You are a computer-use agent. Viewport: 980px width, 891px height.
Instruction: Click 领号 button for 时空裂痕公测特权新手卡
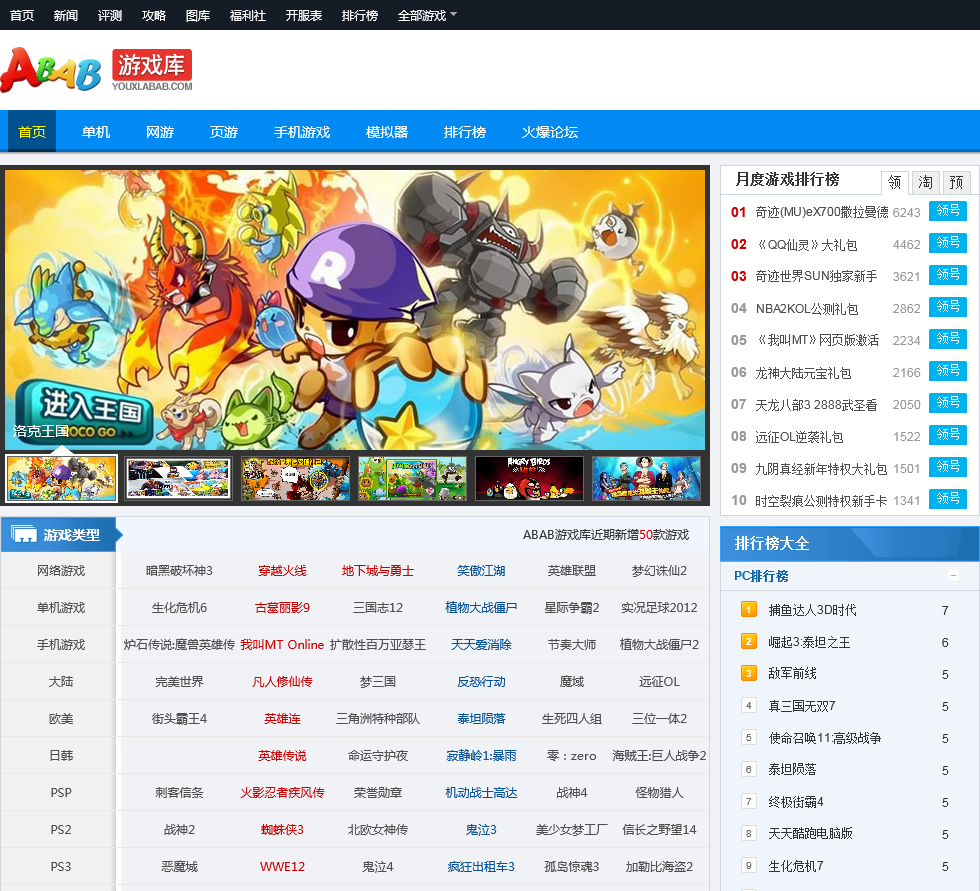click(x=948, y=499)
